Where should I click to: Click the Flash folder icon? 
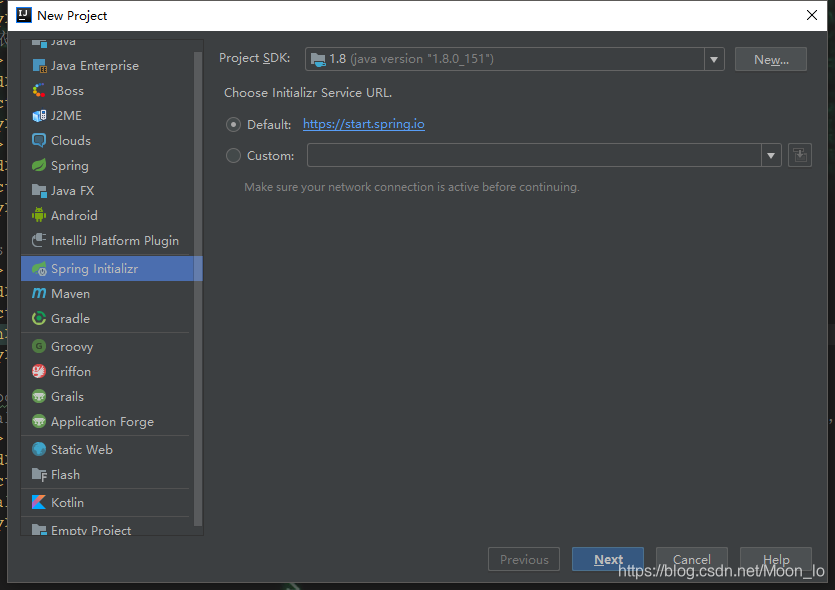(39, 474)
